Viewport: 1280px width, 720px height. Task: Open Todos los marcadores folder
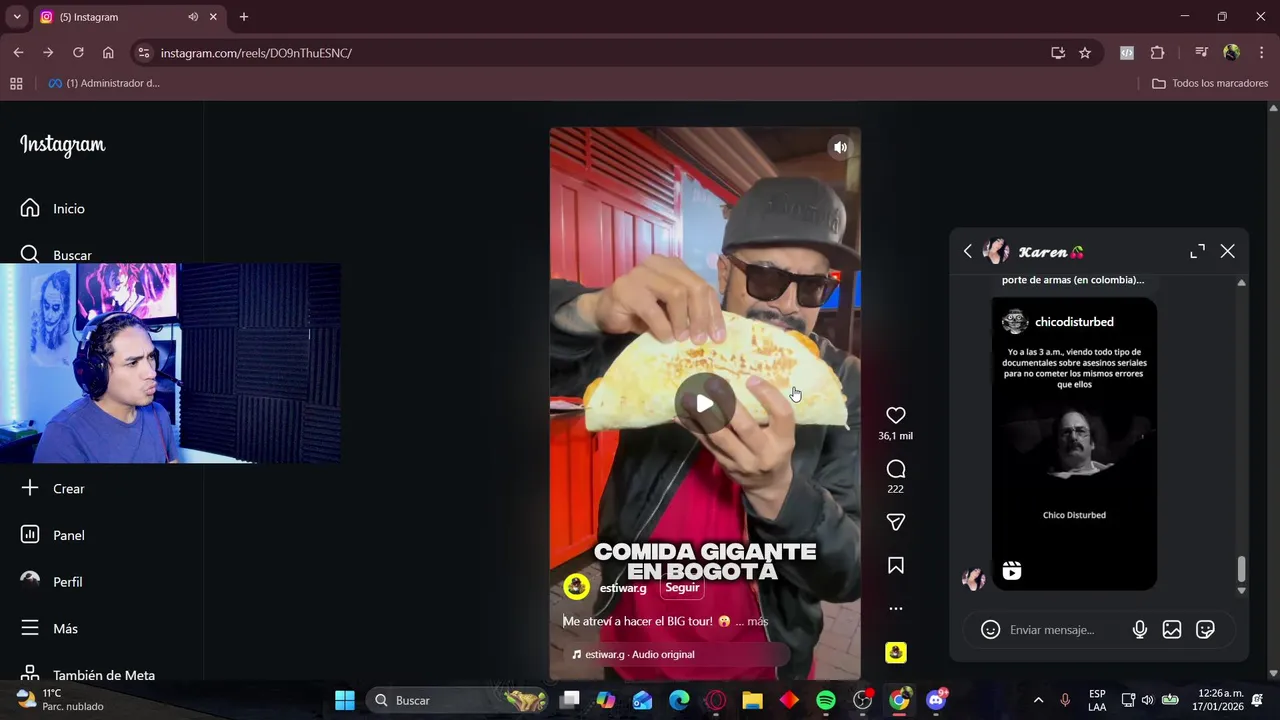(x=1210, y=83)
